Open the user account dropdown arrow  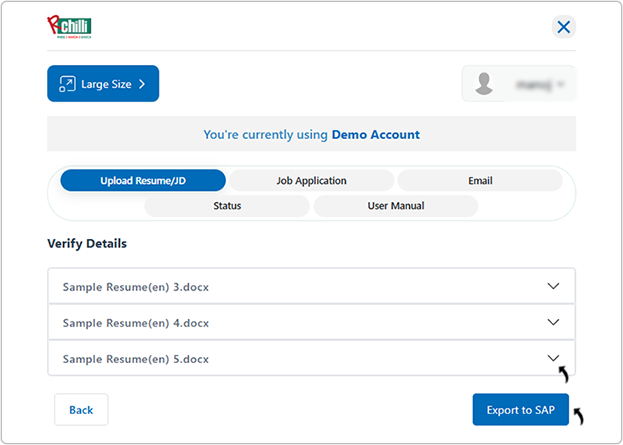click(x=563, y=84)
